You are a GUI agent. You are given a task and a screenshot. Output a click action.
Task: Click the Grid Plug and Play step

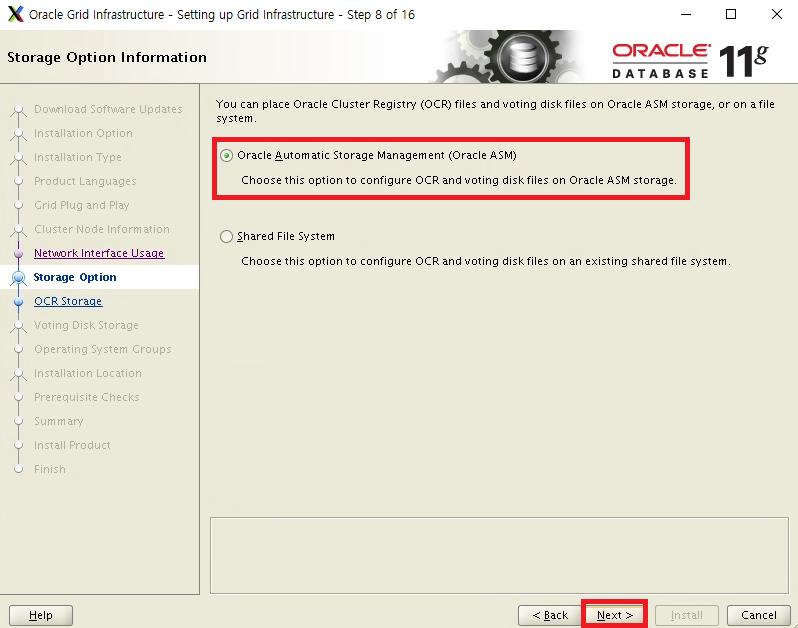pyautogui.click(x=81, y=205)
